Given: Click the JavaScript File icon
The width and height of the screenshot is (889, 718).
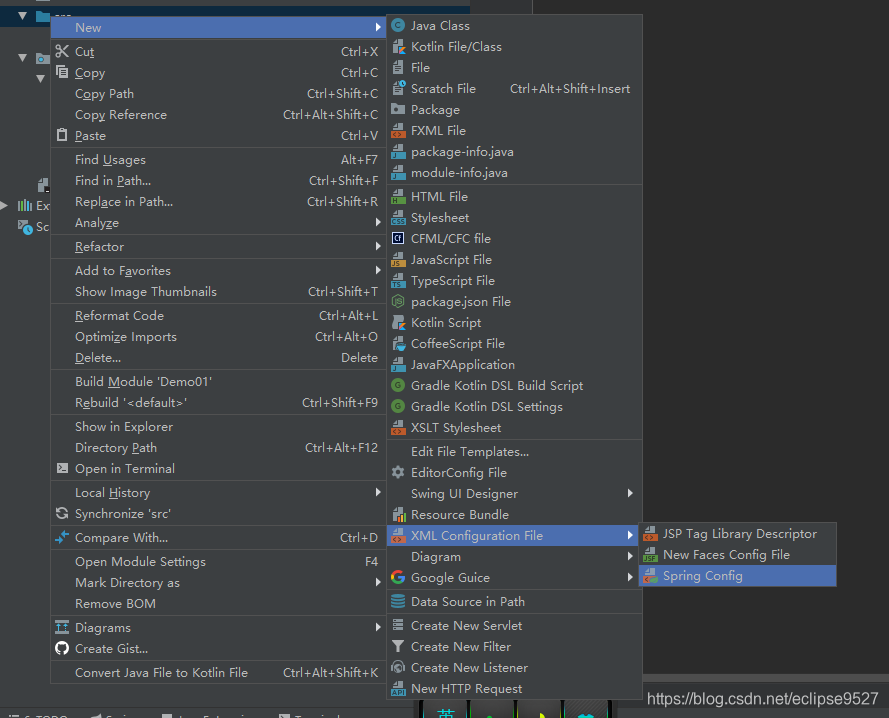Looking at the screenshot, I should [399, 260].
